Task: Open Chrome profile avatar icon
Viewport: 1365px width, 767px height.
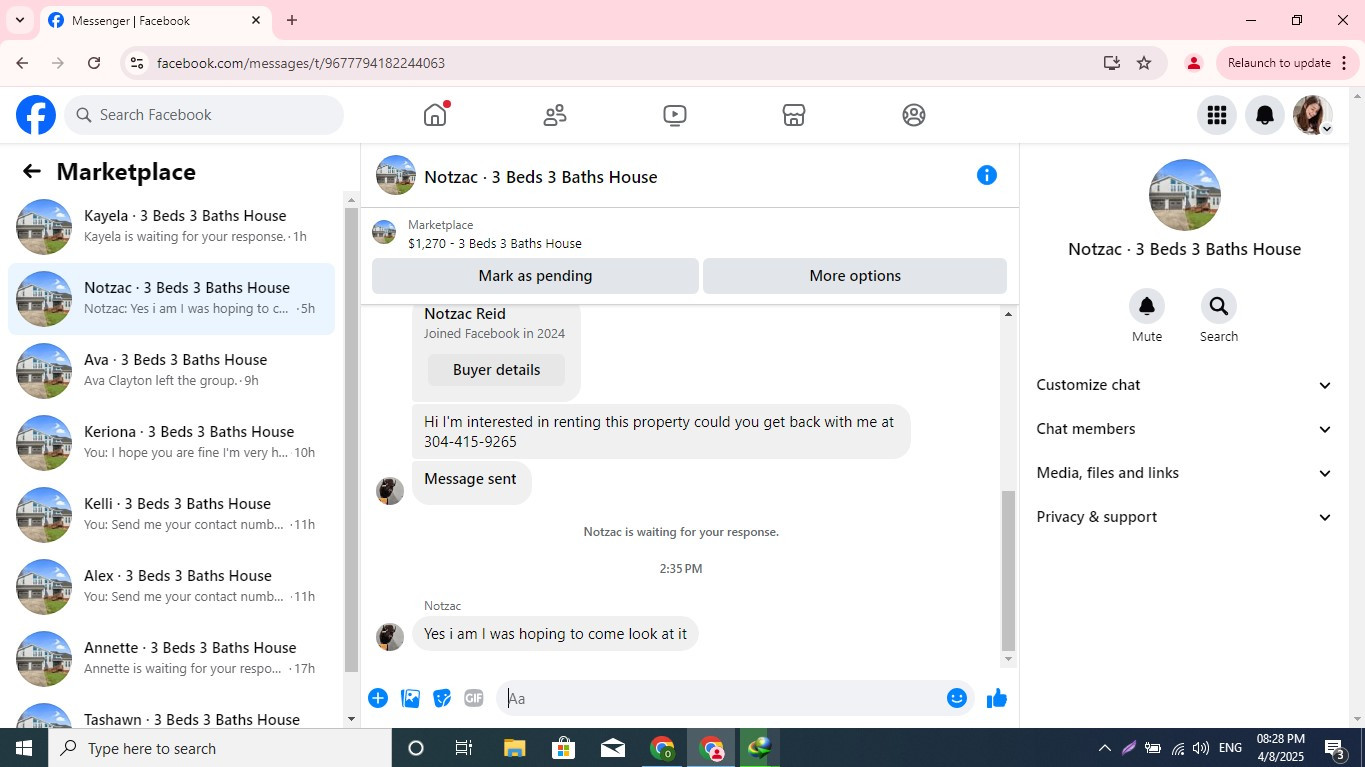Action: (x=1193, y=63)
